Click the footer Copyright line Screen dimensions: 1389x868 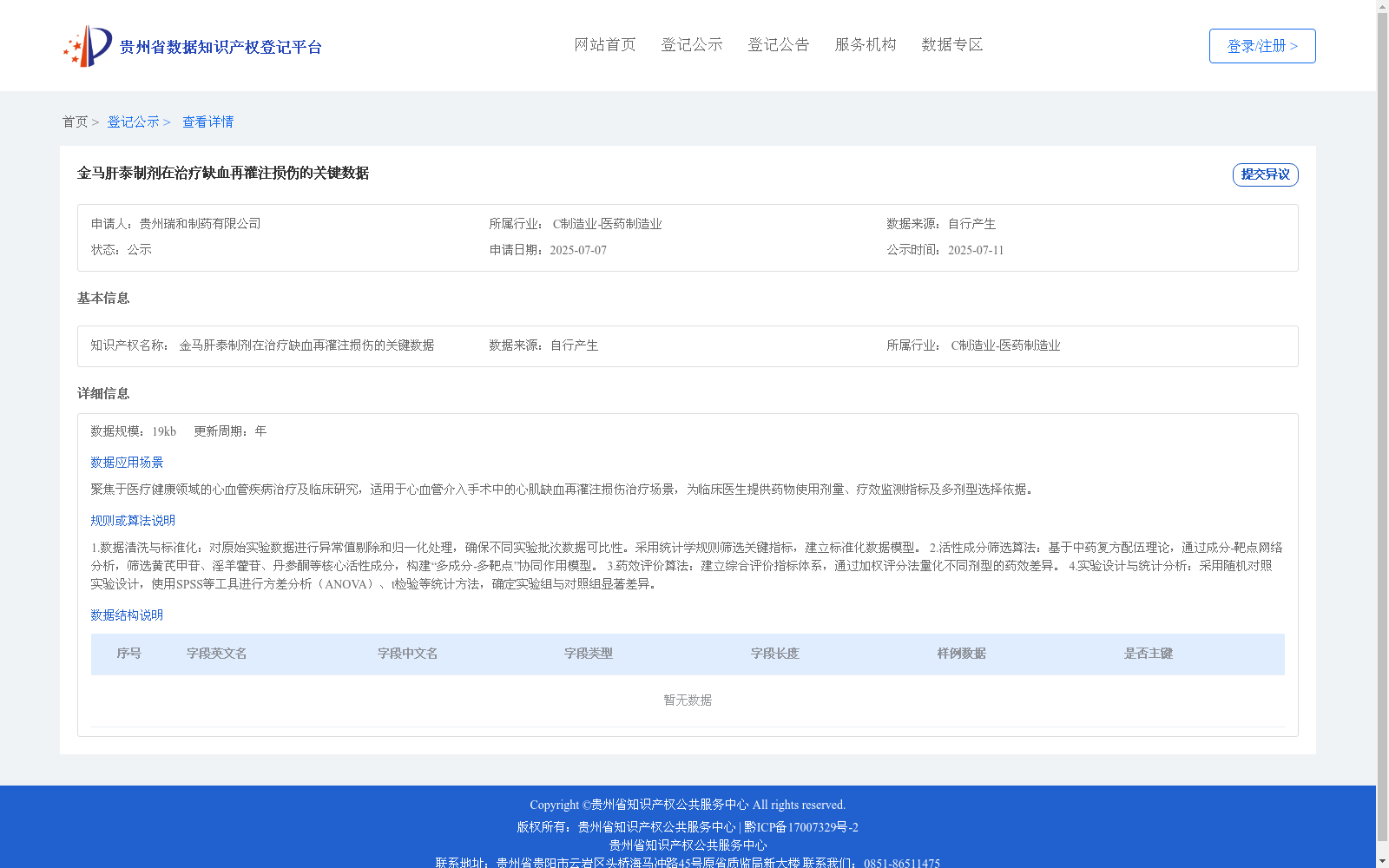(688, 805)
